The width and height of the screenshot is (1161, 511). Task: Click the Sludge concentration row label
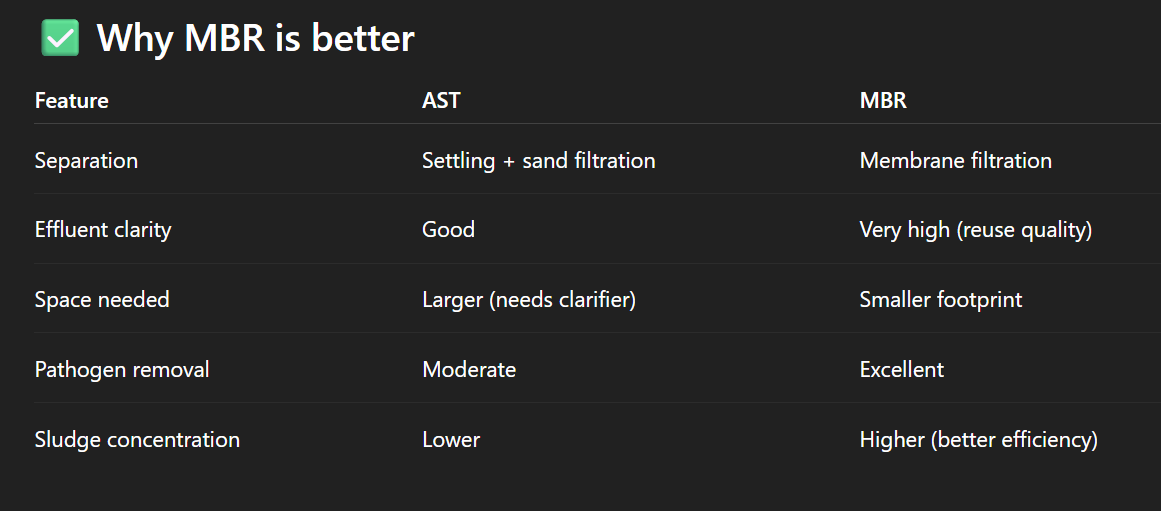[137, 440]
